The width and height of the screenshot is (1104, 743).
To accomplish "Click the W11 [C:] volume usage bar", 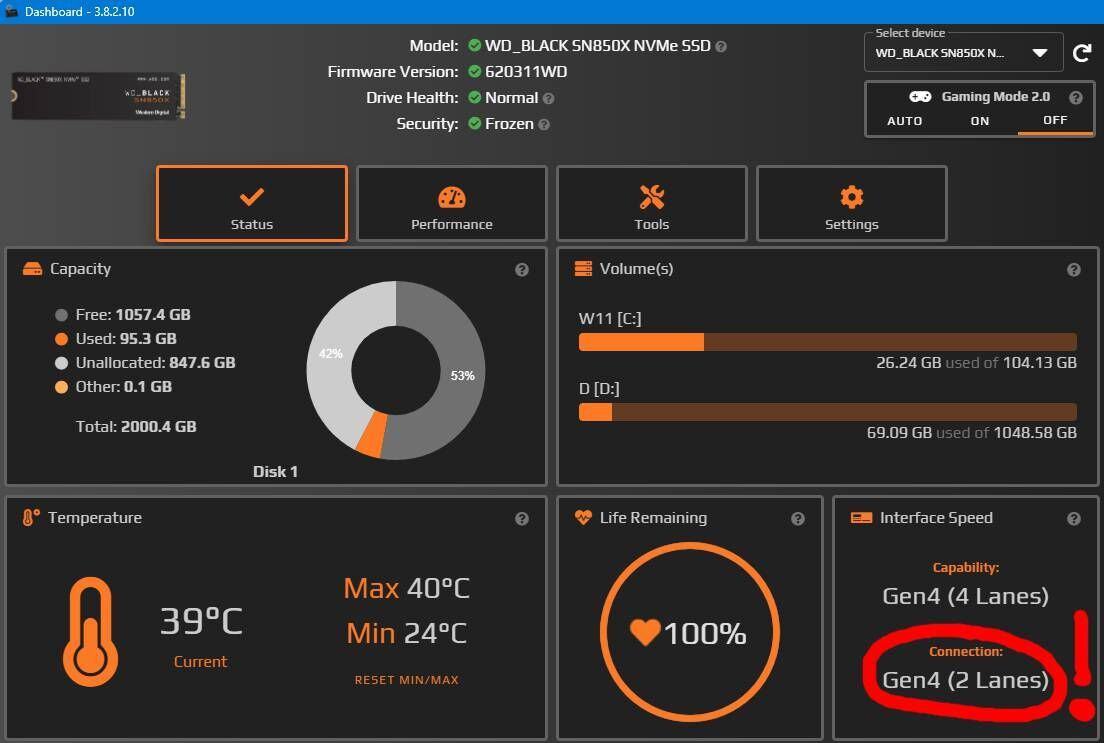I will [827, 342].
